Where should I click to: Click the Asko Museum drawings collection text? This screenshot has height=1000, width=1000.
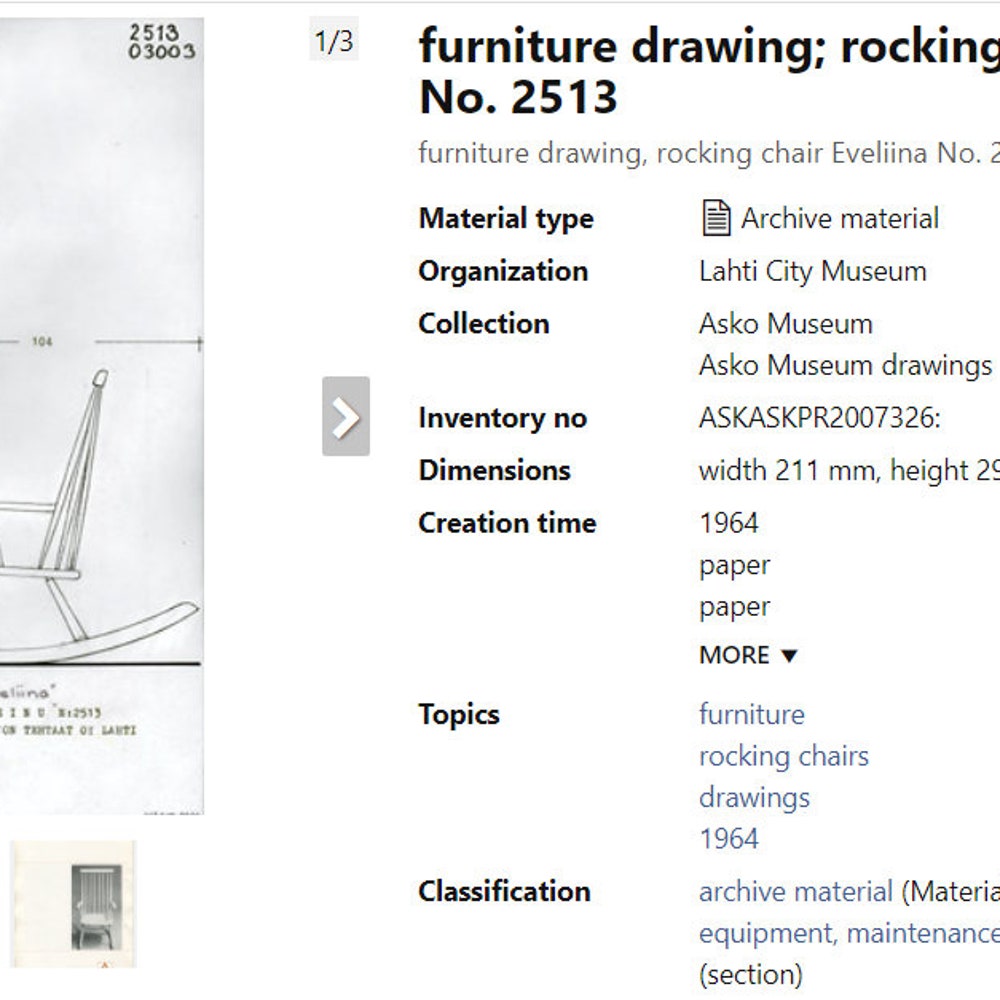(845, 366)
